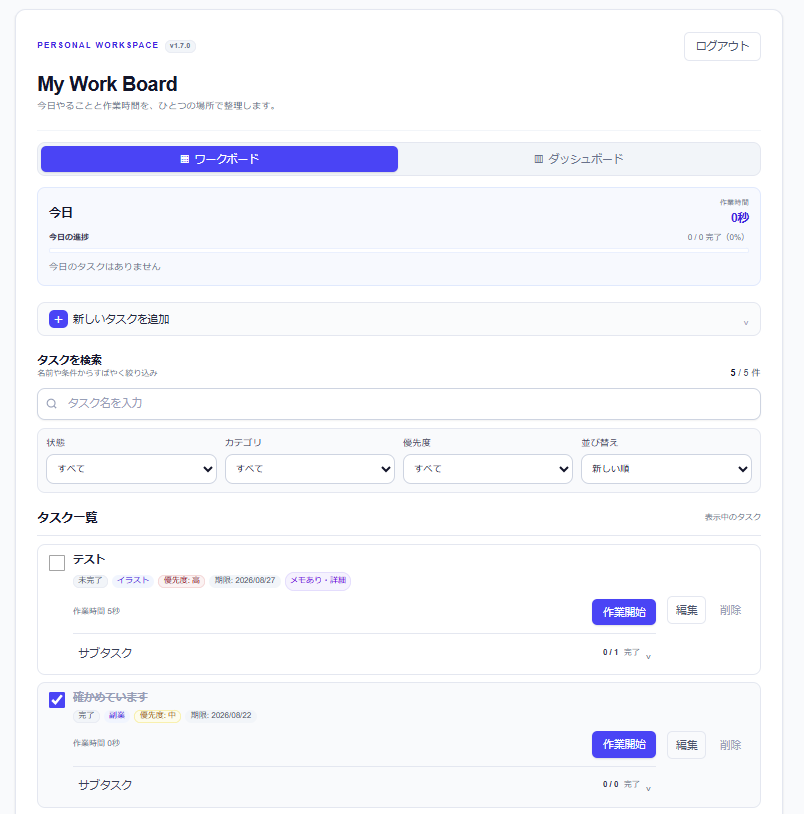Click the Dashboard tab icon
Image resolution: width=804 pixels, height=814 pixels.
539,159
